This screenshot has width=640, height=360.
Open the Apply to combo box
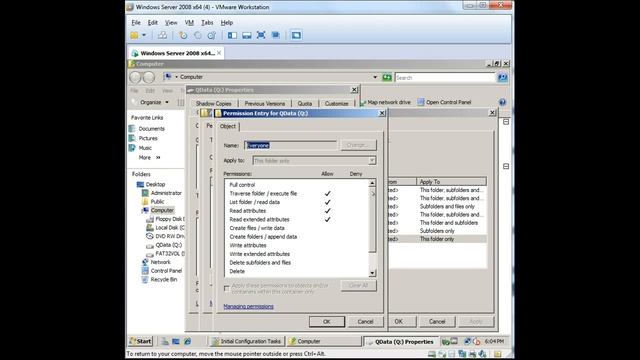coord(314,161)
